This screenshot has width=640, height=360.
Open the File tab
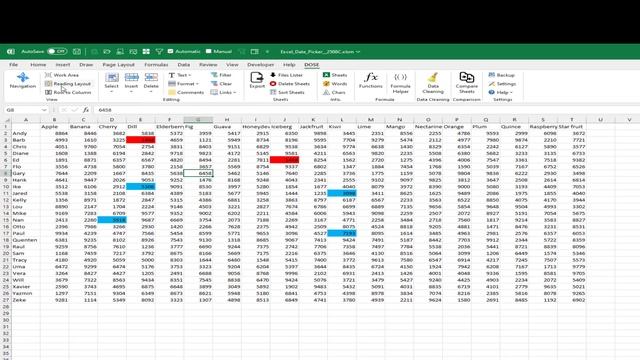[x=13, y=64]
